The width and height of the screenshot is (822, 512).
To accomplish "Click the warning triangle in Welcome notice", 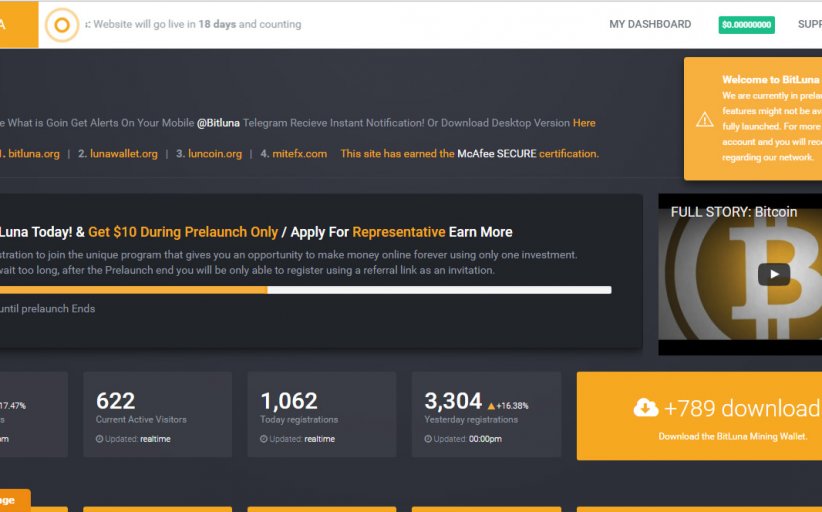I will 705,119.
